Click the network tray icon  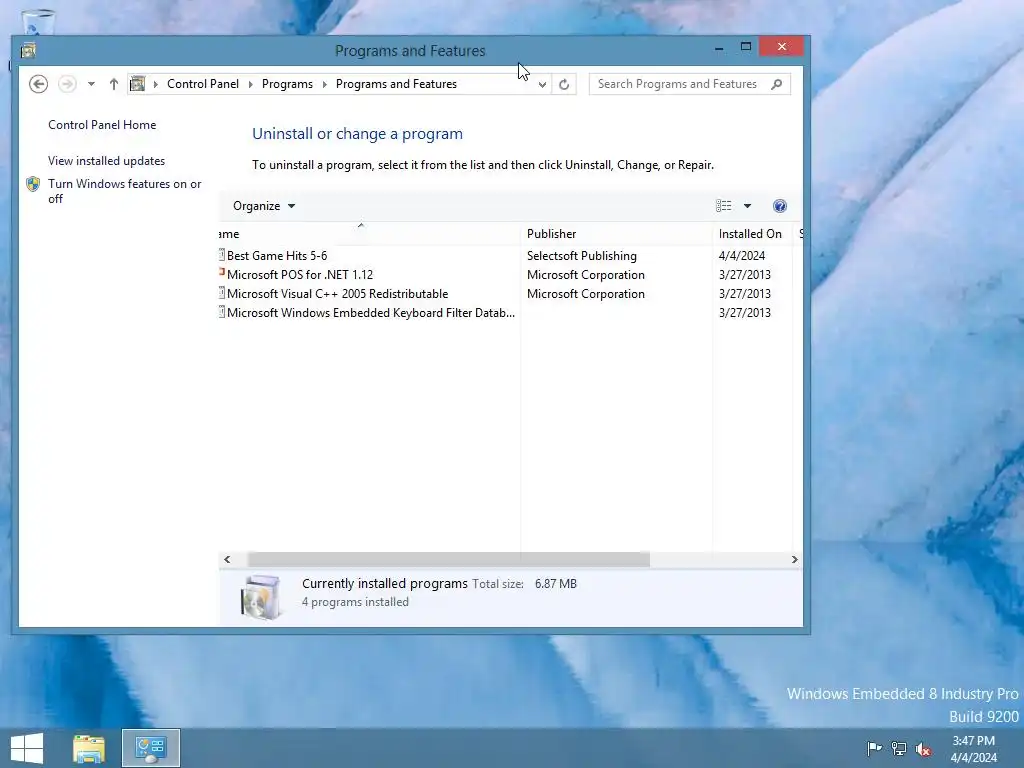[x=899, y=749]
